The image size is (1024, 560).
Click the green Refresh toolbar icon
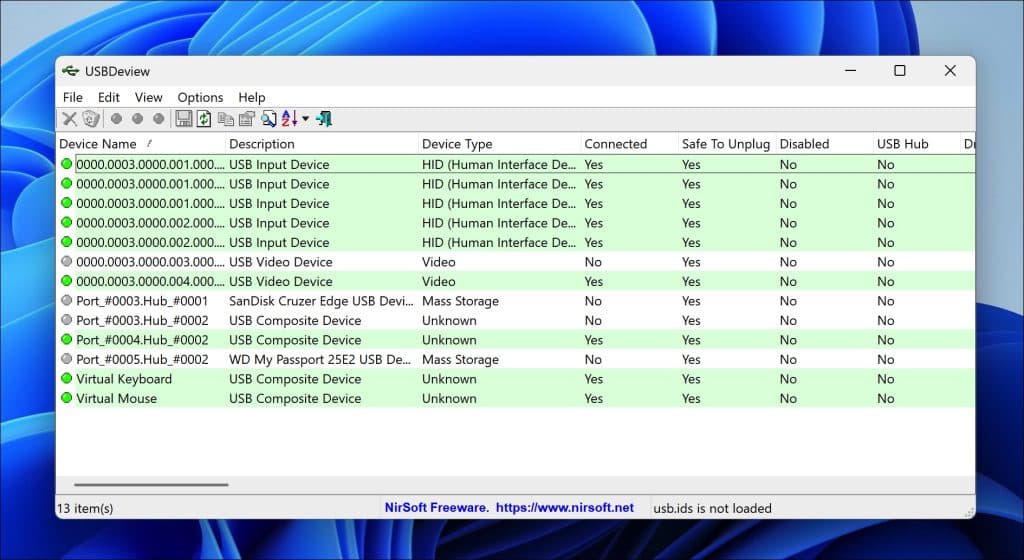click(x=204, y=119)
